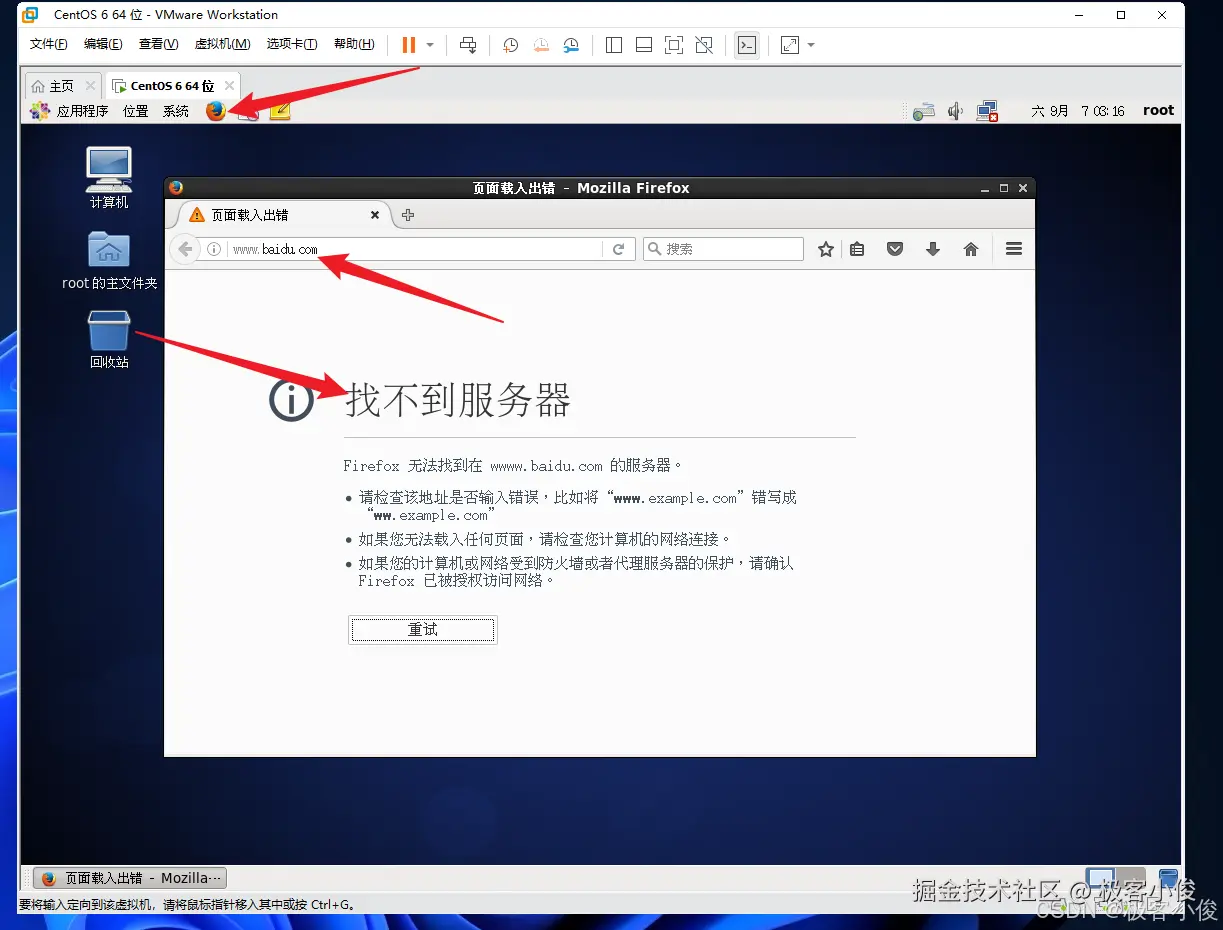Screen dimensions: 1223x930
Task: Open the 选项卡(T) menu
Action: click(x=292, y=44)
